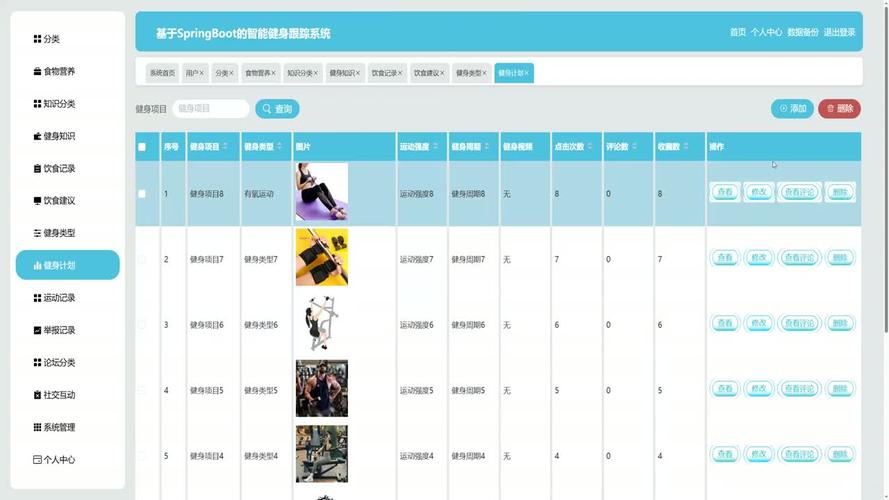
Task: Sort table by 健身项目 column arrows
Action: coord(225,146)
